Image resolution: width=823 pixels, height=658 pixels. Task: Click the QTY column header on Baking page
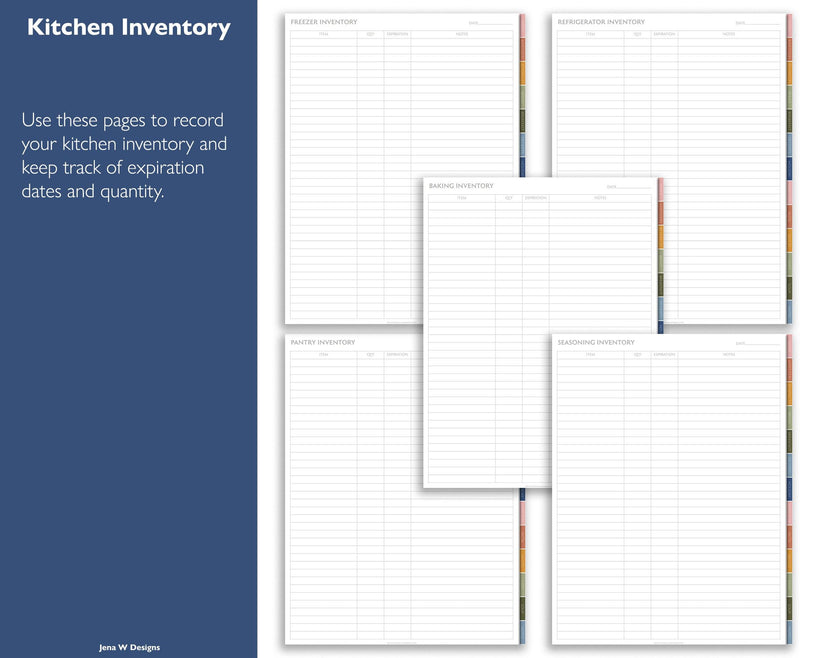click(x=508, y=198)
